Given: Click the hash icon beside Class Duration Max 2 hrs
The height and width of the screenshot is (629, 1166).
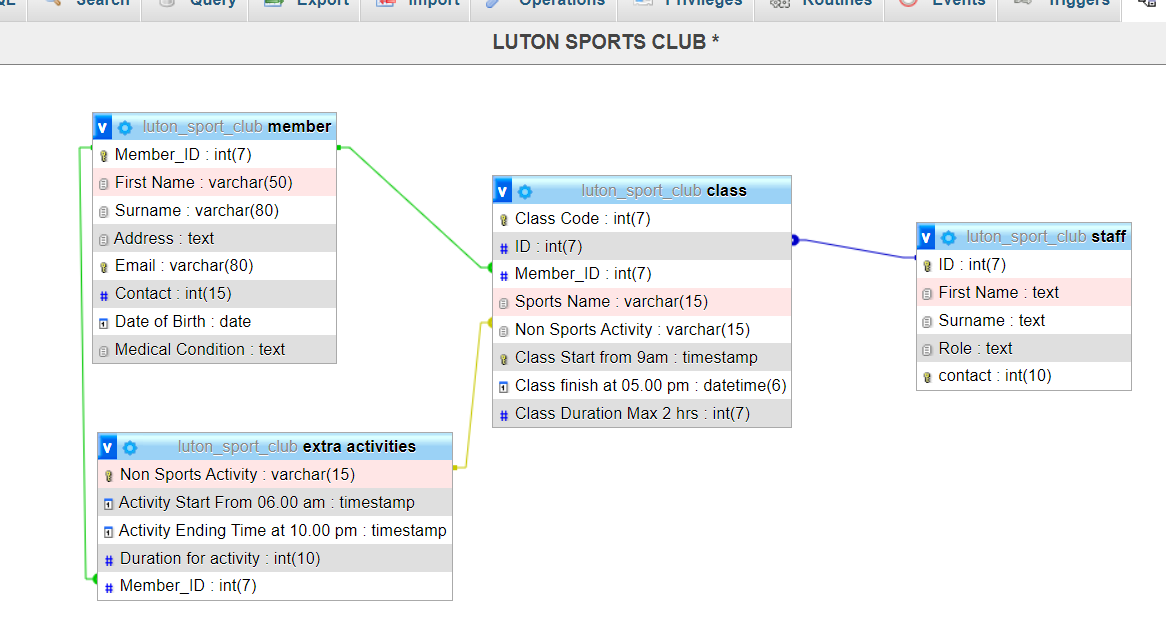Looking at the screenshot, I should [x=504, y=415].
